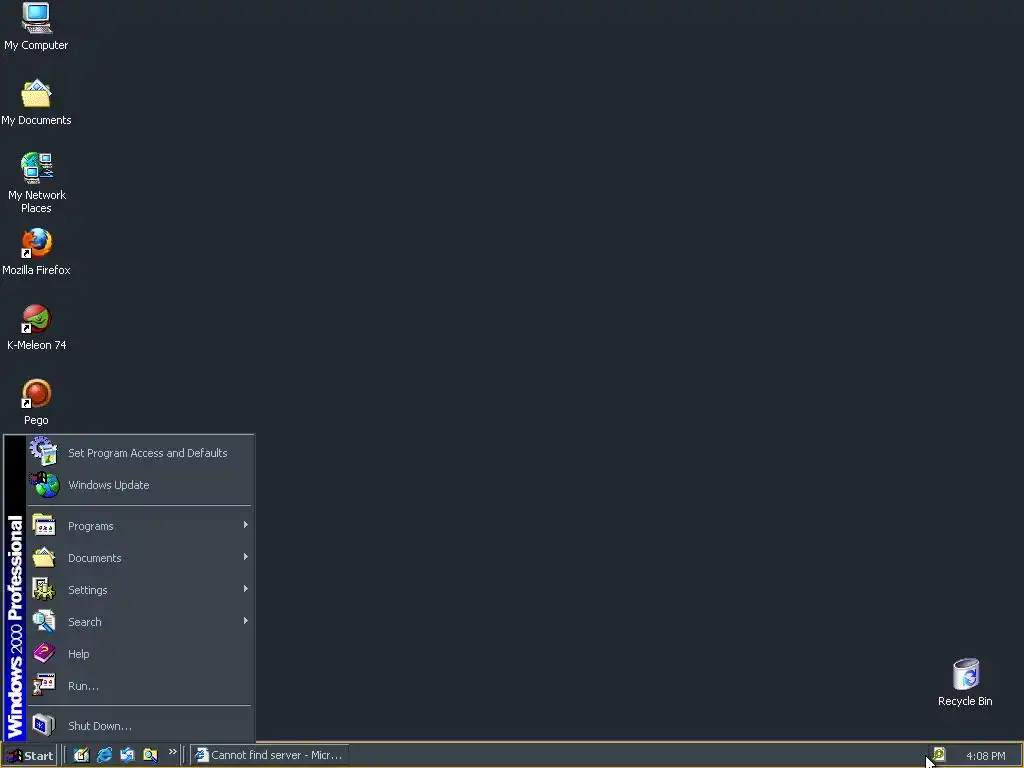Image resolution: width=1024 pixels, height=768 pixels.
Task: Expand the Settings submenu
Action: click(x=139, y=590)
